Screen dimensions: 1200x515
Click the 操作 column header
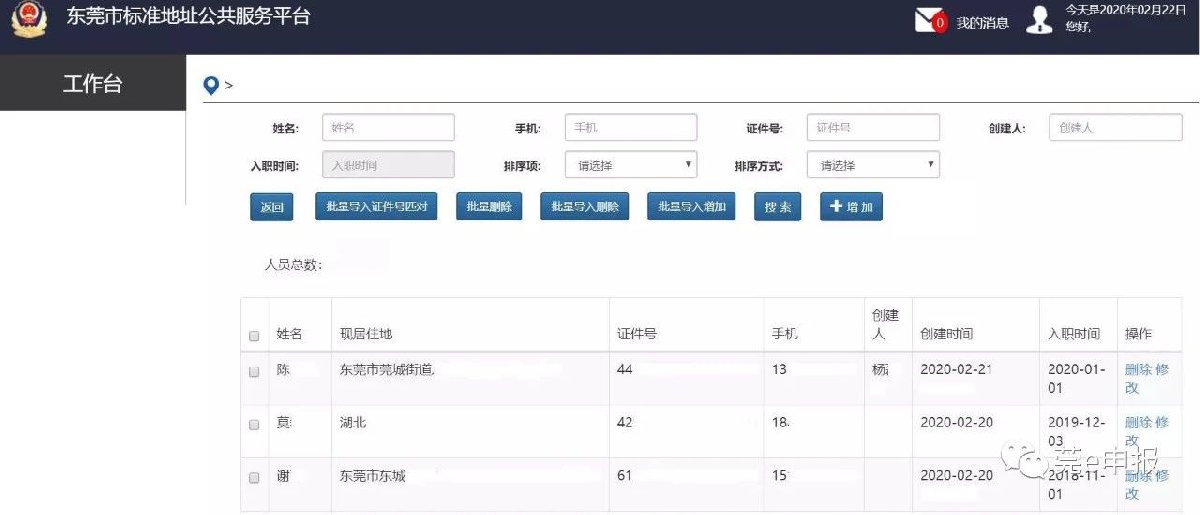click(1138, 334)
